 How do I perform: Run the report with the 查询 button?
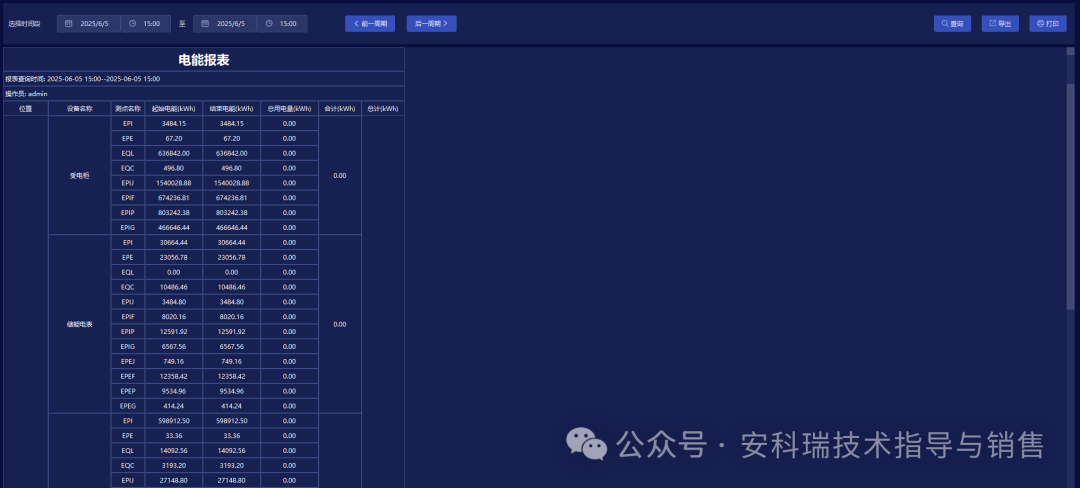coord(953,23)
